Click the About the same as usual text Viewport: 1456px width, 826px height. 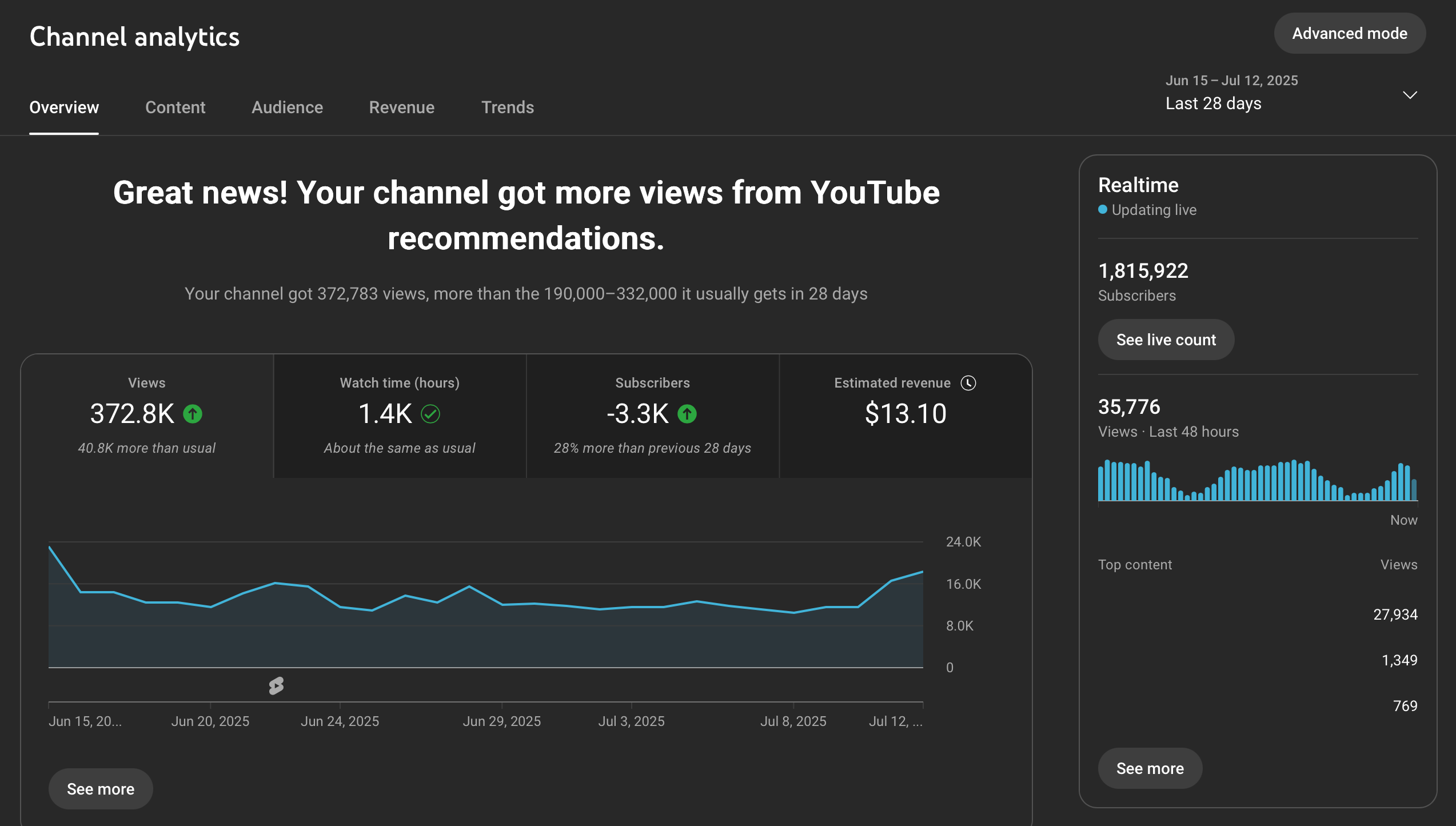pos(400,448)
